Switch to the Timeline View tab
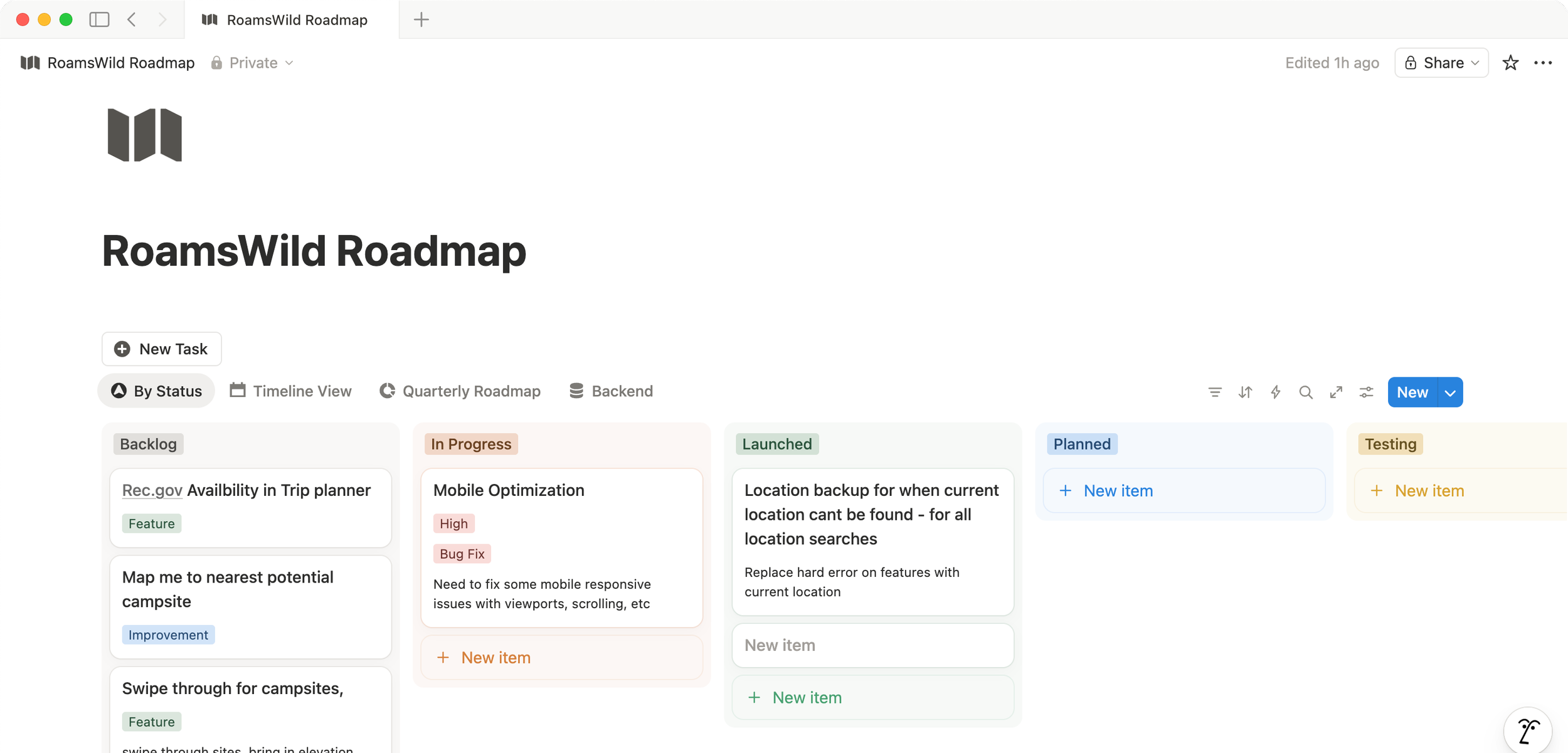Image resolution: width=1568 pixels, height=753 pixels. coord(290,391)
